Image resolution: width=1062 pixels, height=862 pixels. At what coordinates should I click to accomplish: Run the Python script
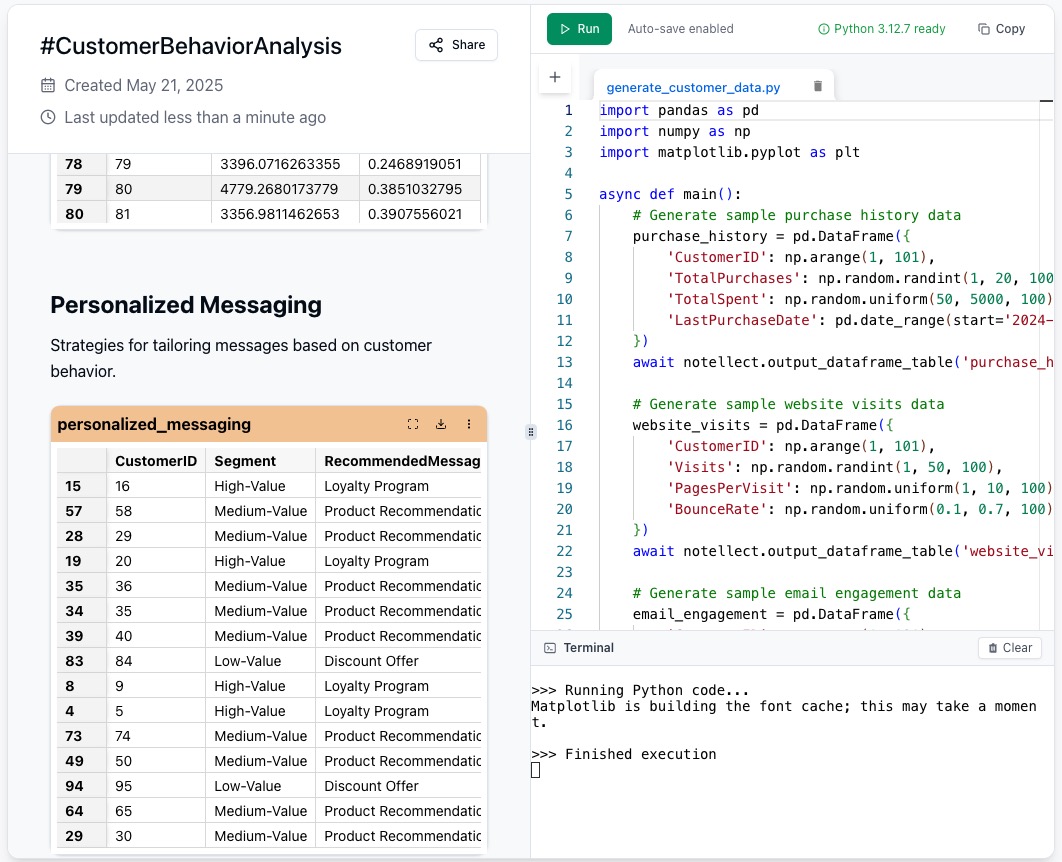click(579, 29)
